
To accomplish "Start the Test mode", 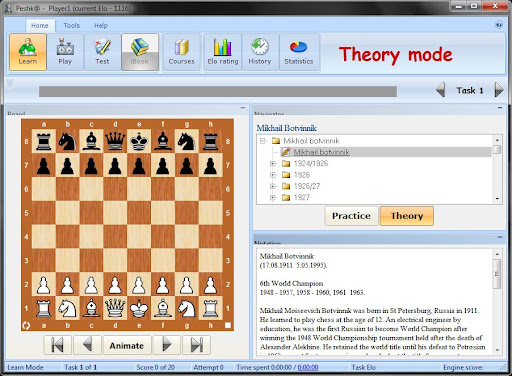I will coord(102,52).
